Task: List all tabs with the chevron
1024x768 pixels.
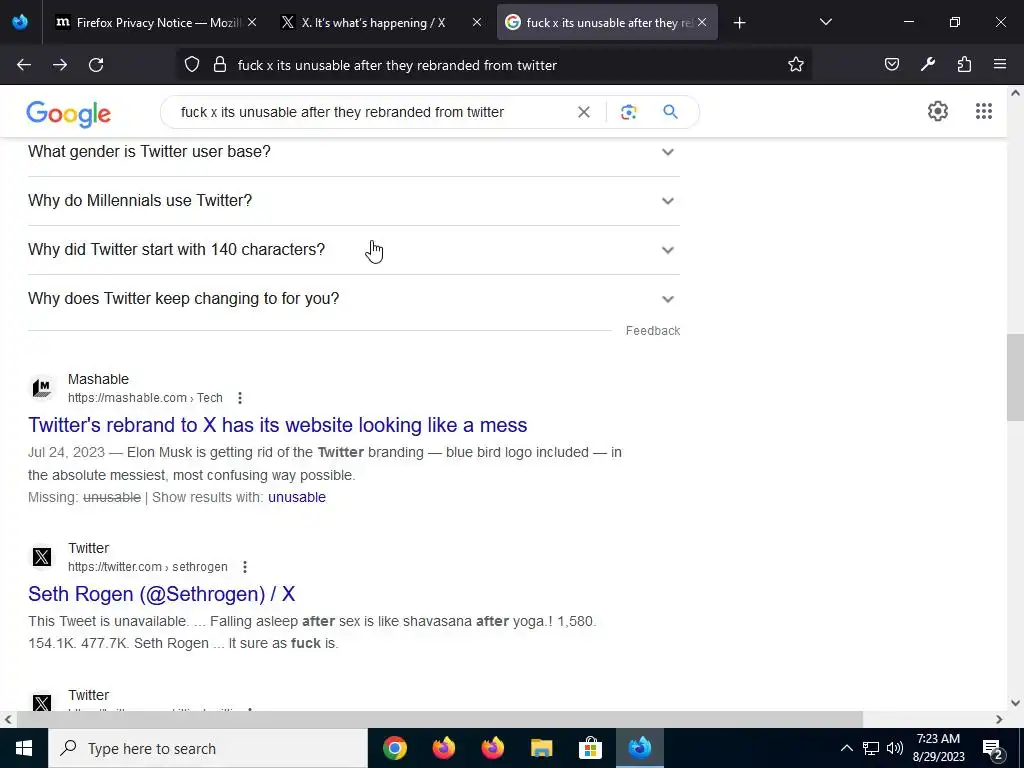Action: tap(825, 22)
